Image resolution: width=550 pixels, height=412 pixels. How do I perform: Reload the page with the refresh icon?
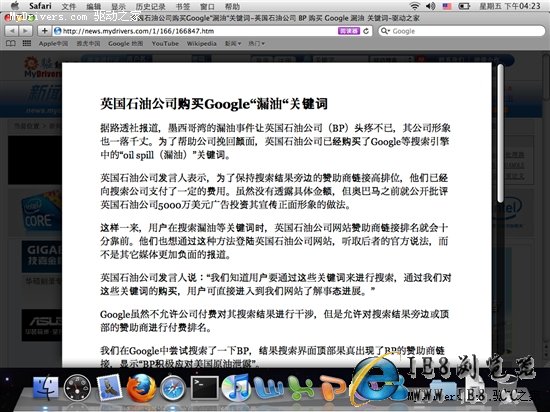[366, 31]
